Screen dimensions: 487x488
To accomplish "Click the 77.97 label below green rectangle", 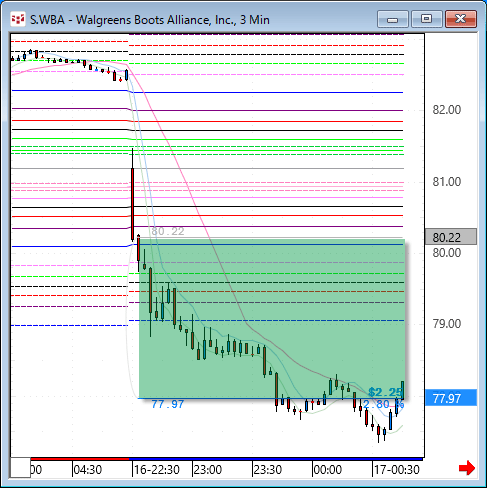I will (x=168, y=404).
